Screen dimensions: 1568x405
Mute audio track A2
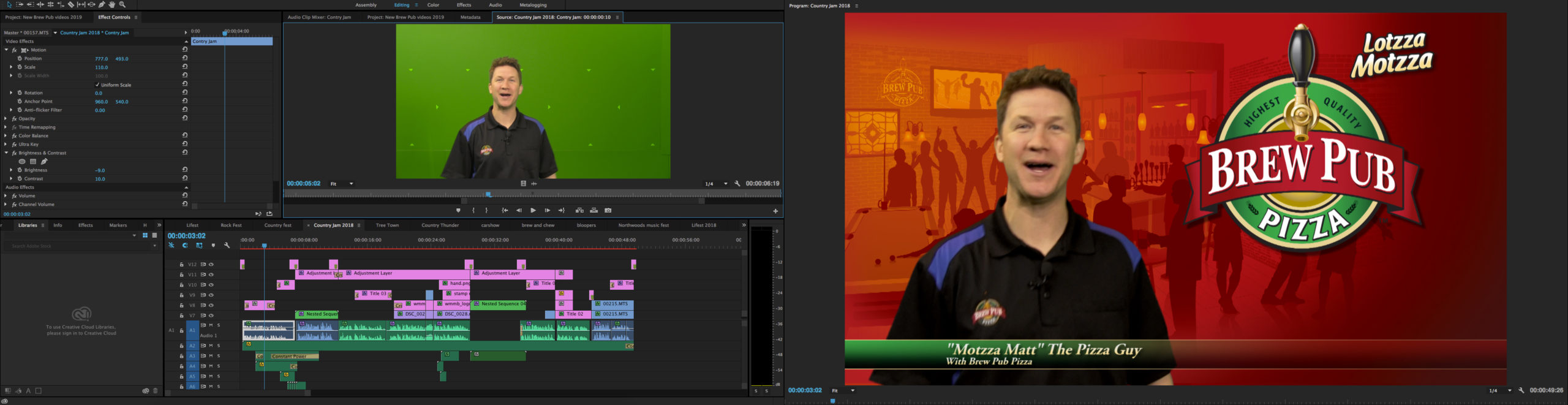click(211, 346)
